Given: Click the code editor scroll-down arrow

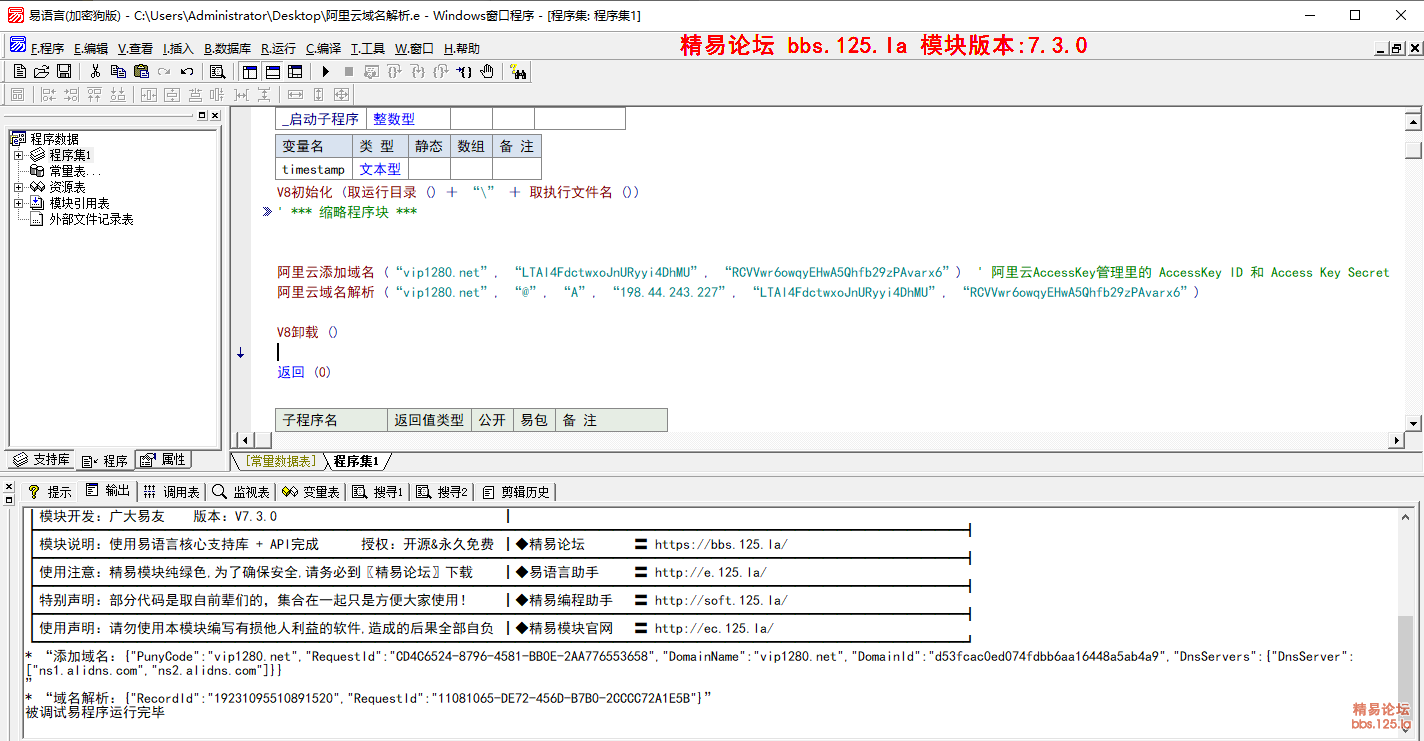Looking at the screenshot, I should pos(1413,422).
